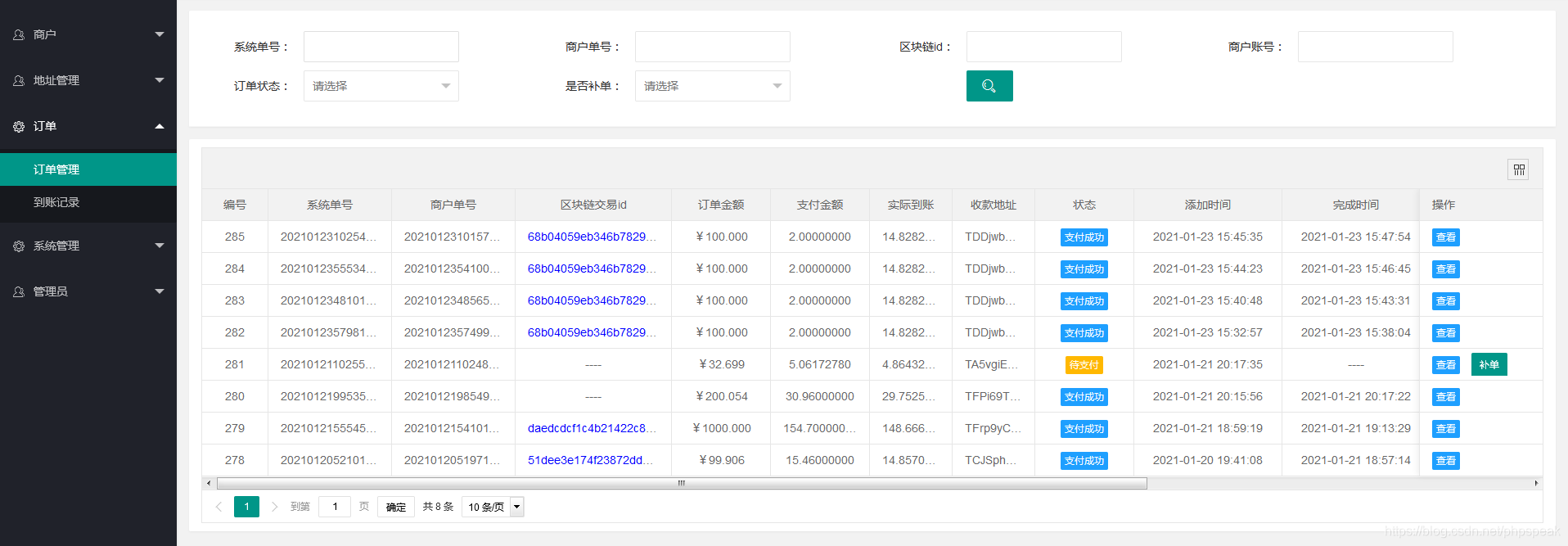Click the 管理员 user icon
Image resolution: width=1568 pixels, height=546 pixels.
tap(19, 291)
